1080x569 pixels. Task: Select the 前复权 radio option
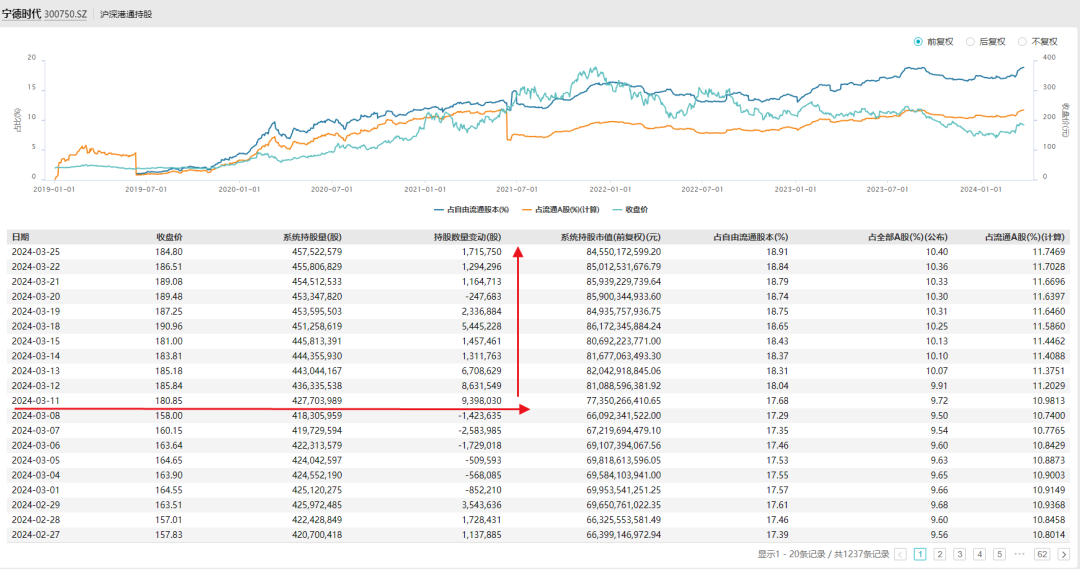(x=933, y=42)
